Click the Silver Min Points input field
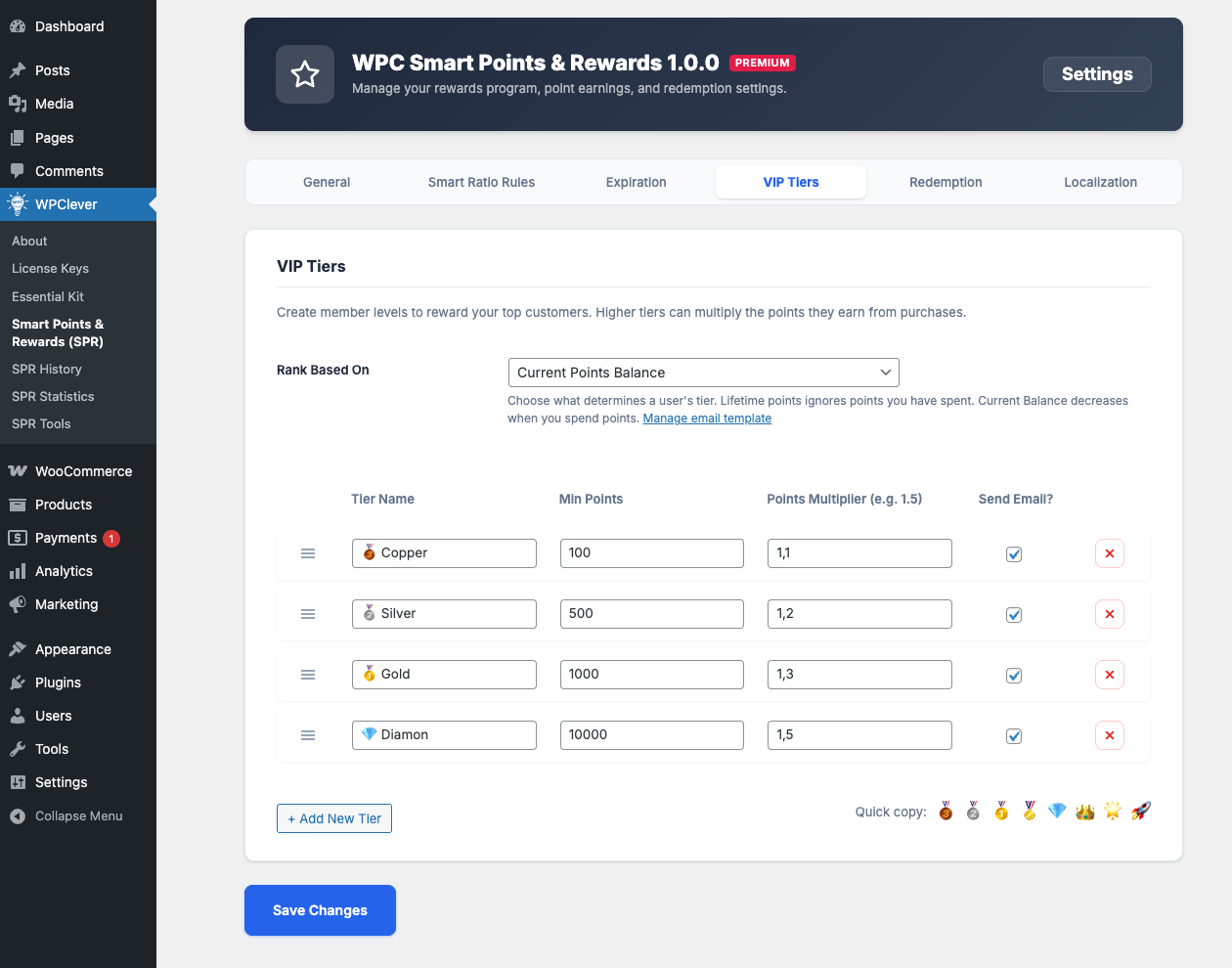Screen dimensions: 1232x968 click(x=651, y=614)
